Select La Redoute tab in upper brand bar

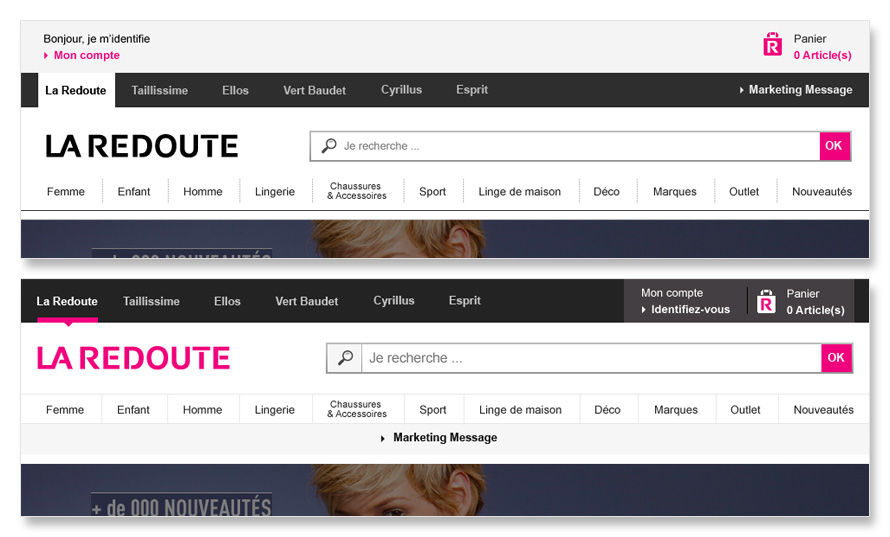(76, 90)
